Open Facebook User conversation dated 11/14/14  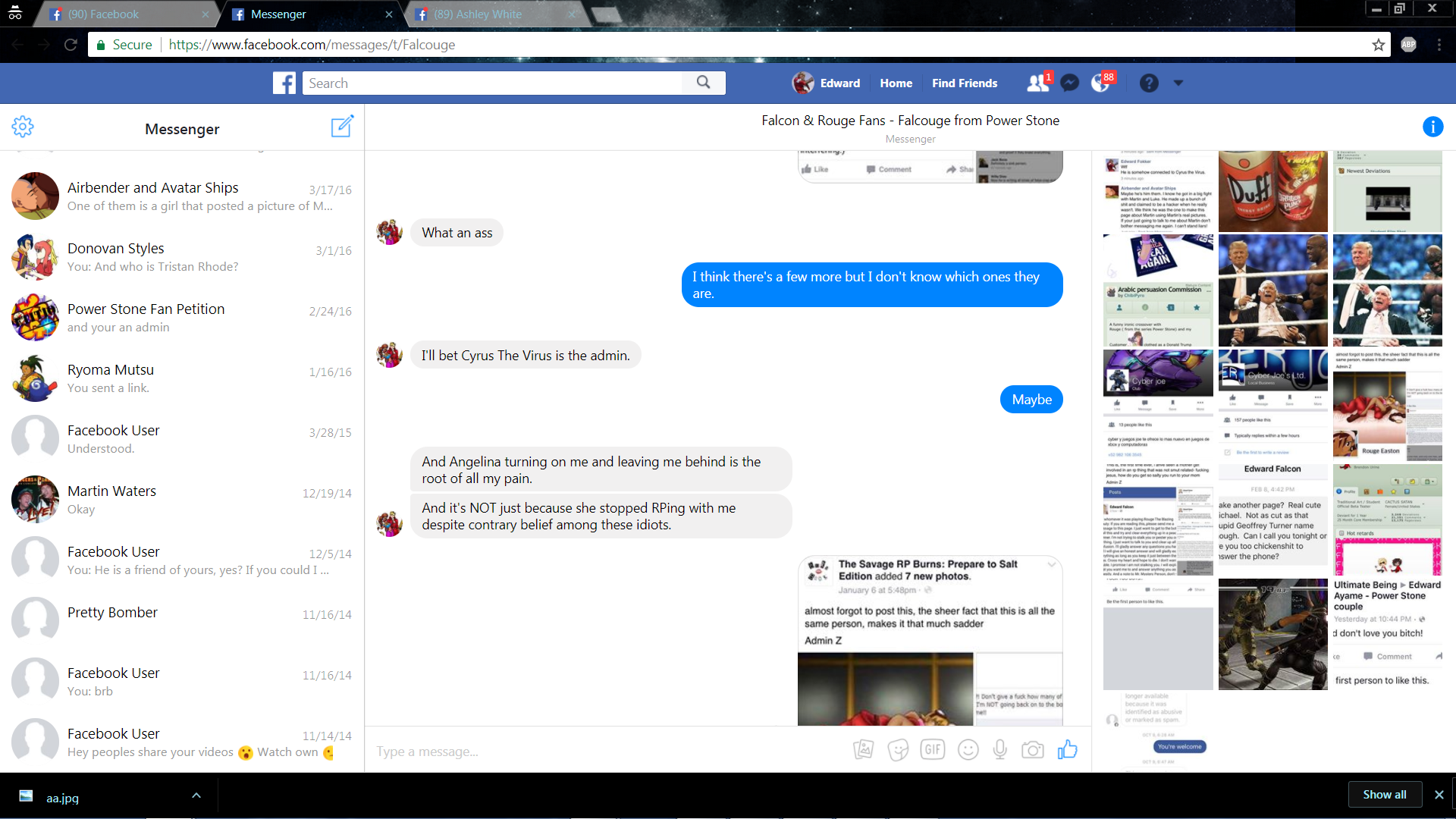point(182,742)
